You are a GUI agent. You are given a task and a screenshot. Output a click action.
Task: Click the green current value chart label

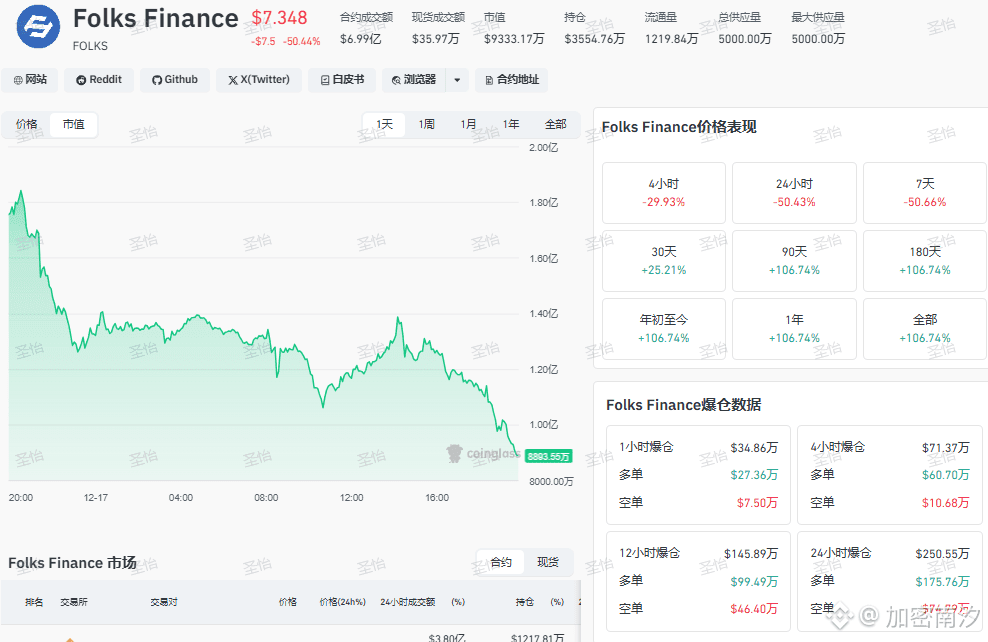[549, 456]
